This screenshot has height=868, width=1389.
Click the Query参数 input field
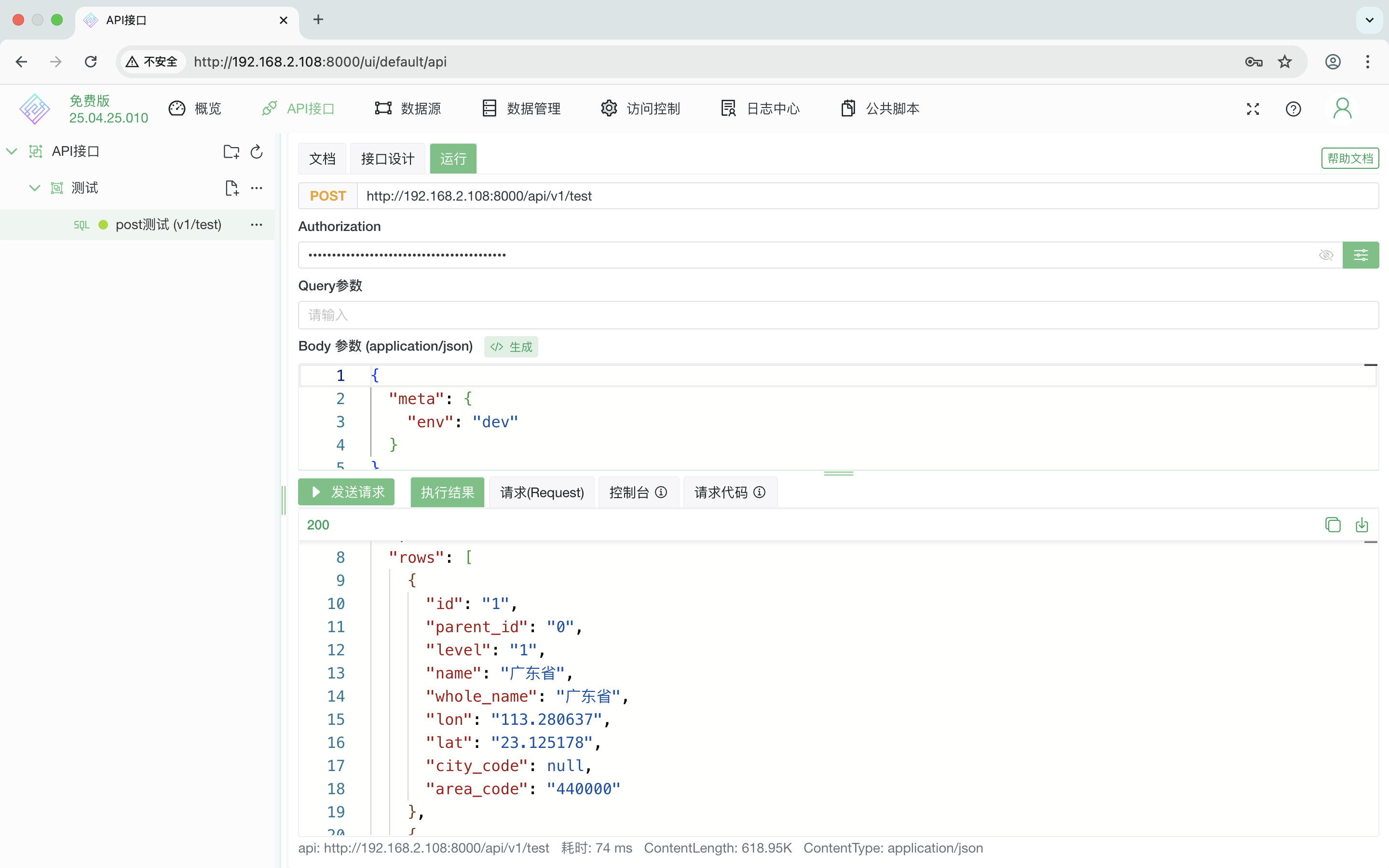tap(838, 315)
